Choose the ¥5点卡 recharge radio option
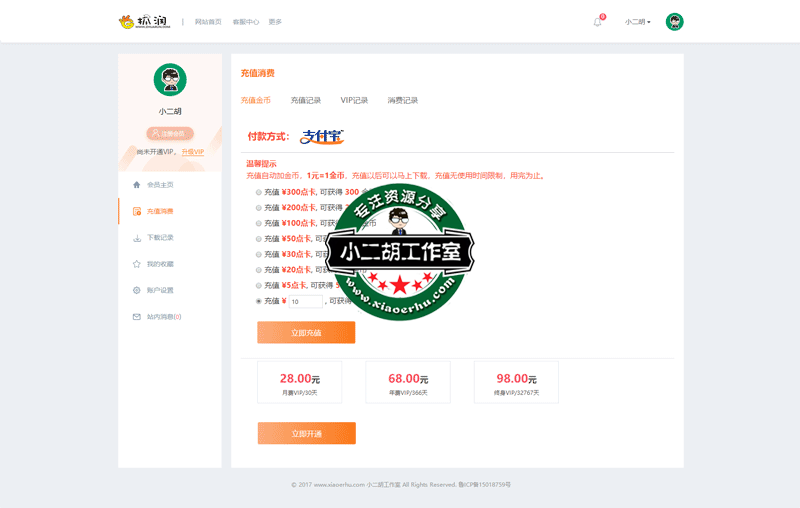This screenshot has height=508, width=800. click(259, 285)
